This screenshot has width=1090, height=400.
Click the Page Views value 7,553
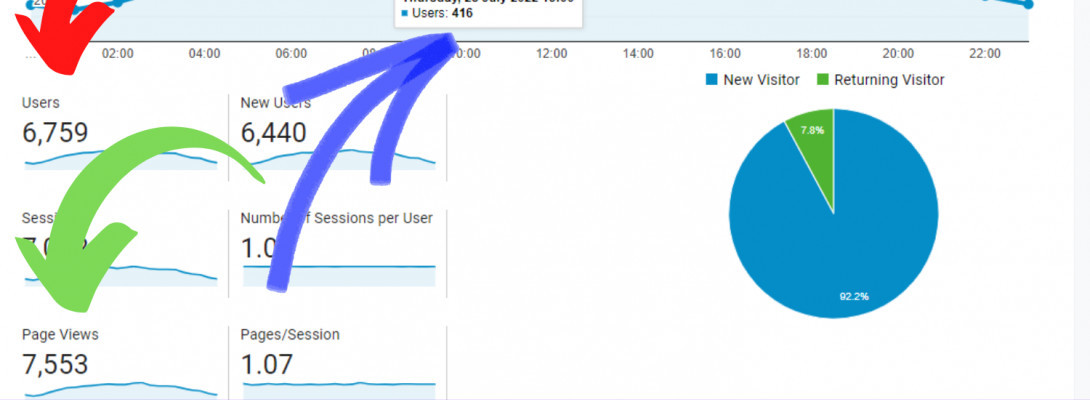(55, 364)
